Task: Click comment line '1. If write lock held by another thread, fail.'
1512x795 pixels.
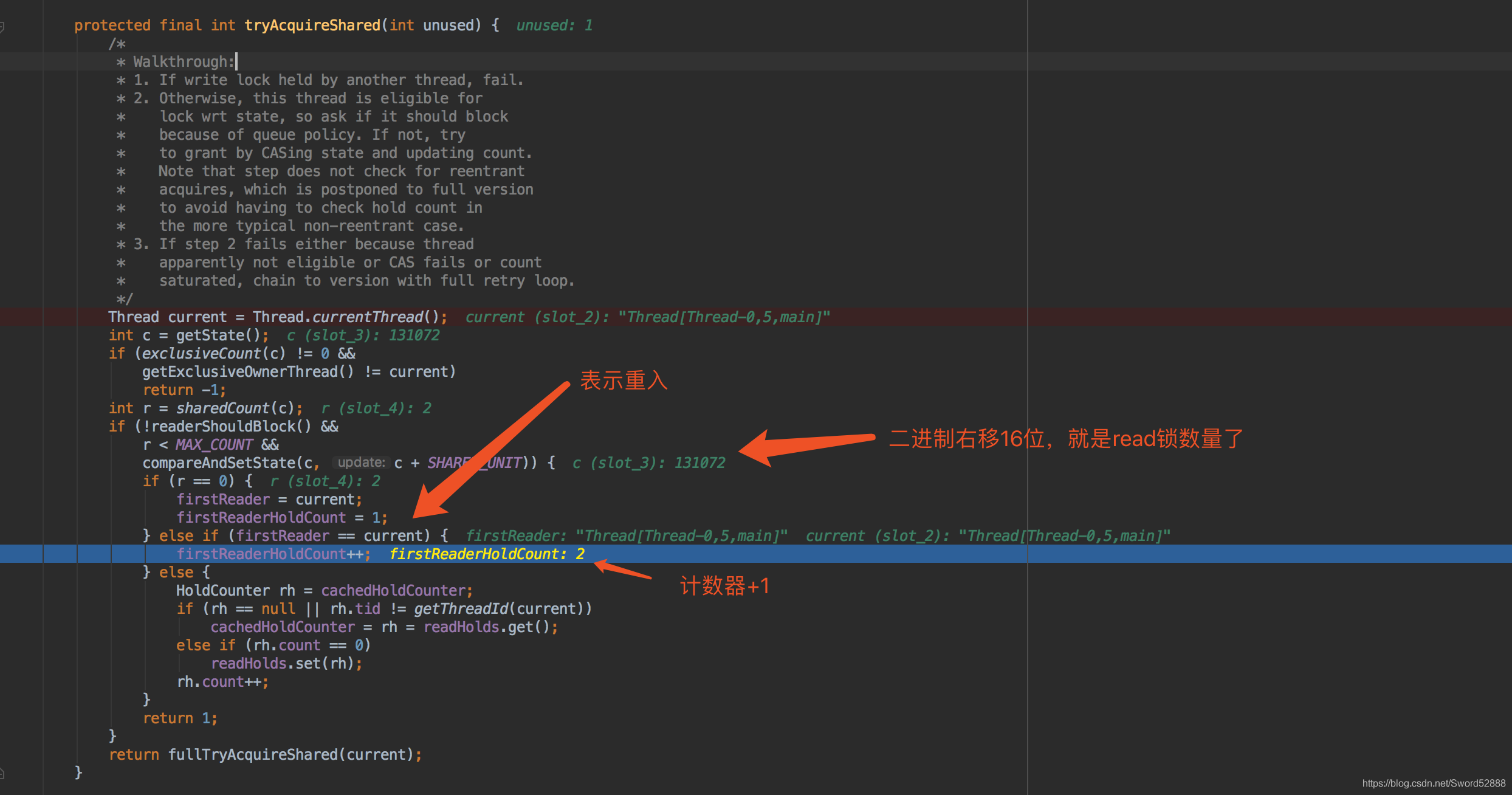Action: pos(328,80)
